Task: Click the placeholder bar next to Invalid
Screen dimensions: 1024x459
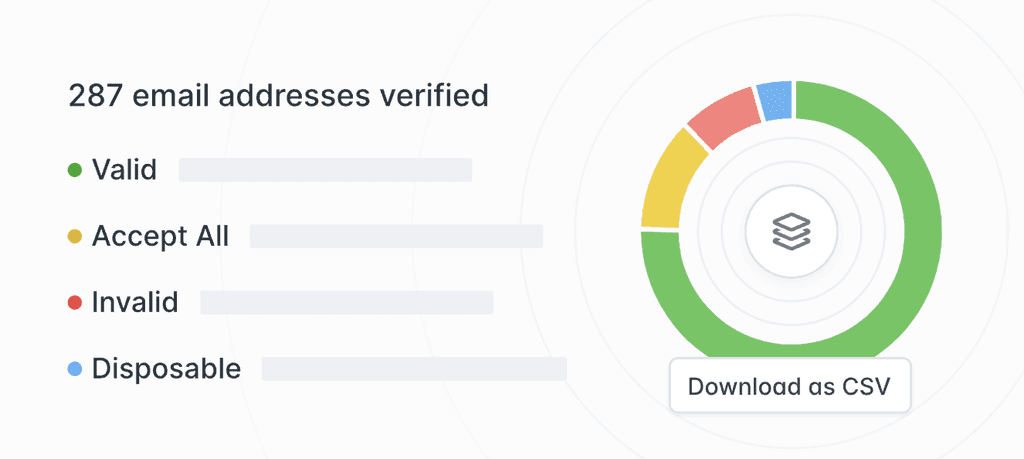Action: click(x=347, y=302)
